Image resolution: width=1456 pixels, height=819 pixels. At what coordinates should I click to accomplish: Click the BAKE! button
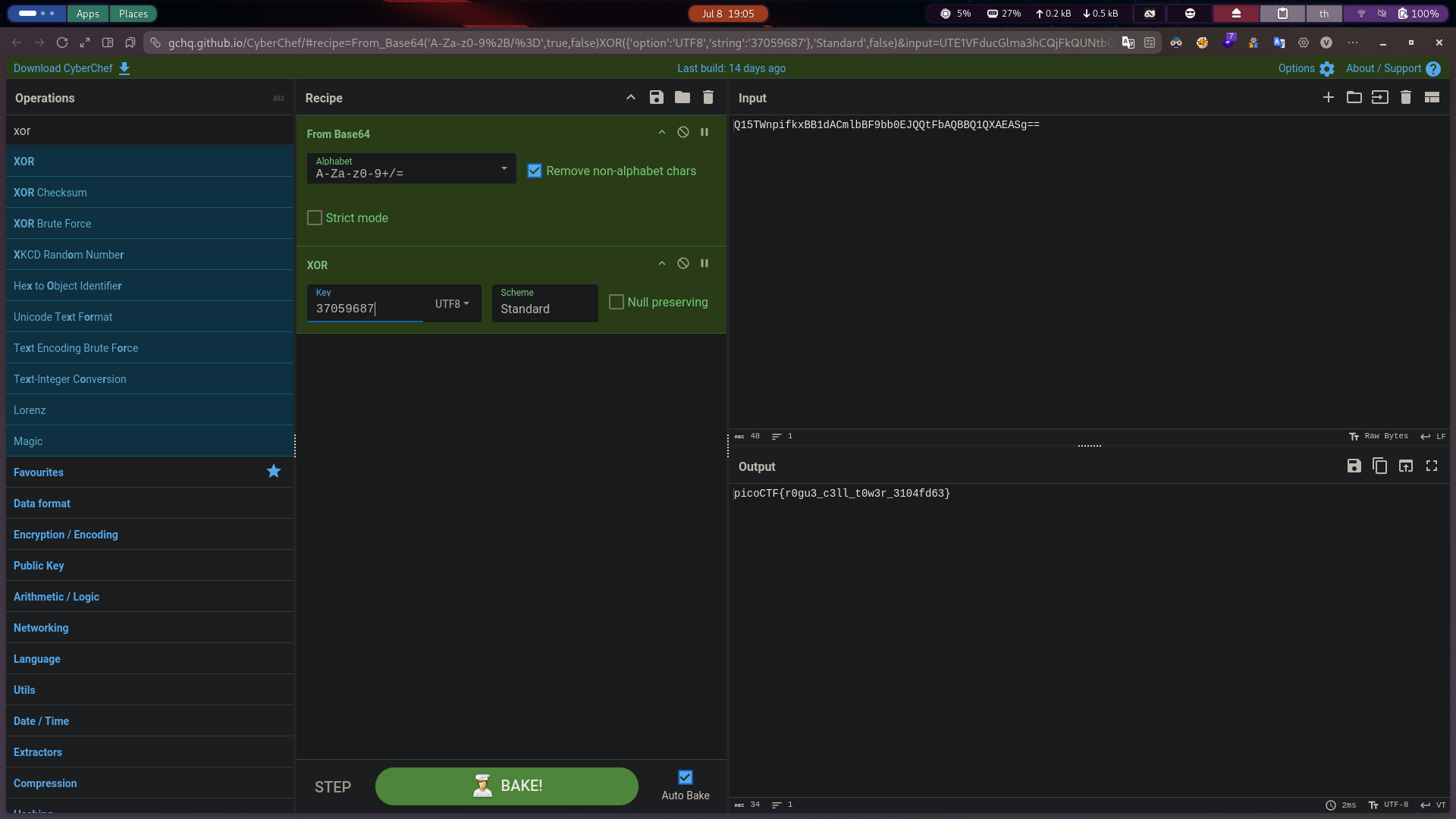pyautogui.click(x=507, y=786)
